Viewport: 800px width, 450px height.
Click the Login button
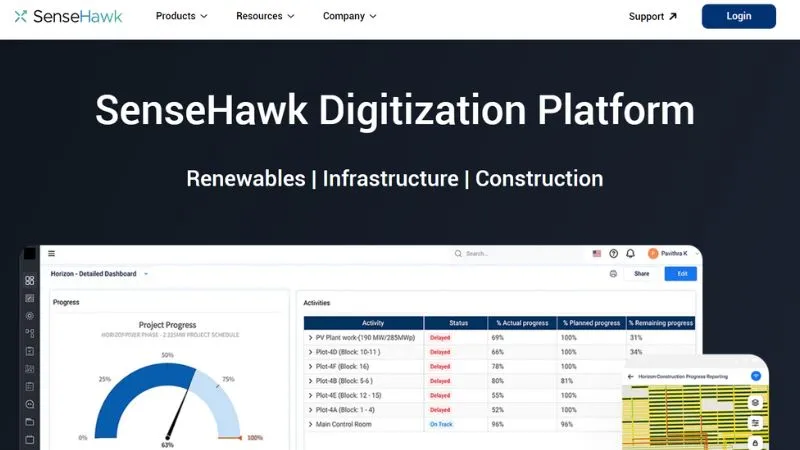point(738,16)
